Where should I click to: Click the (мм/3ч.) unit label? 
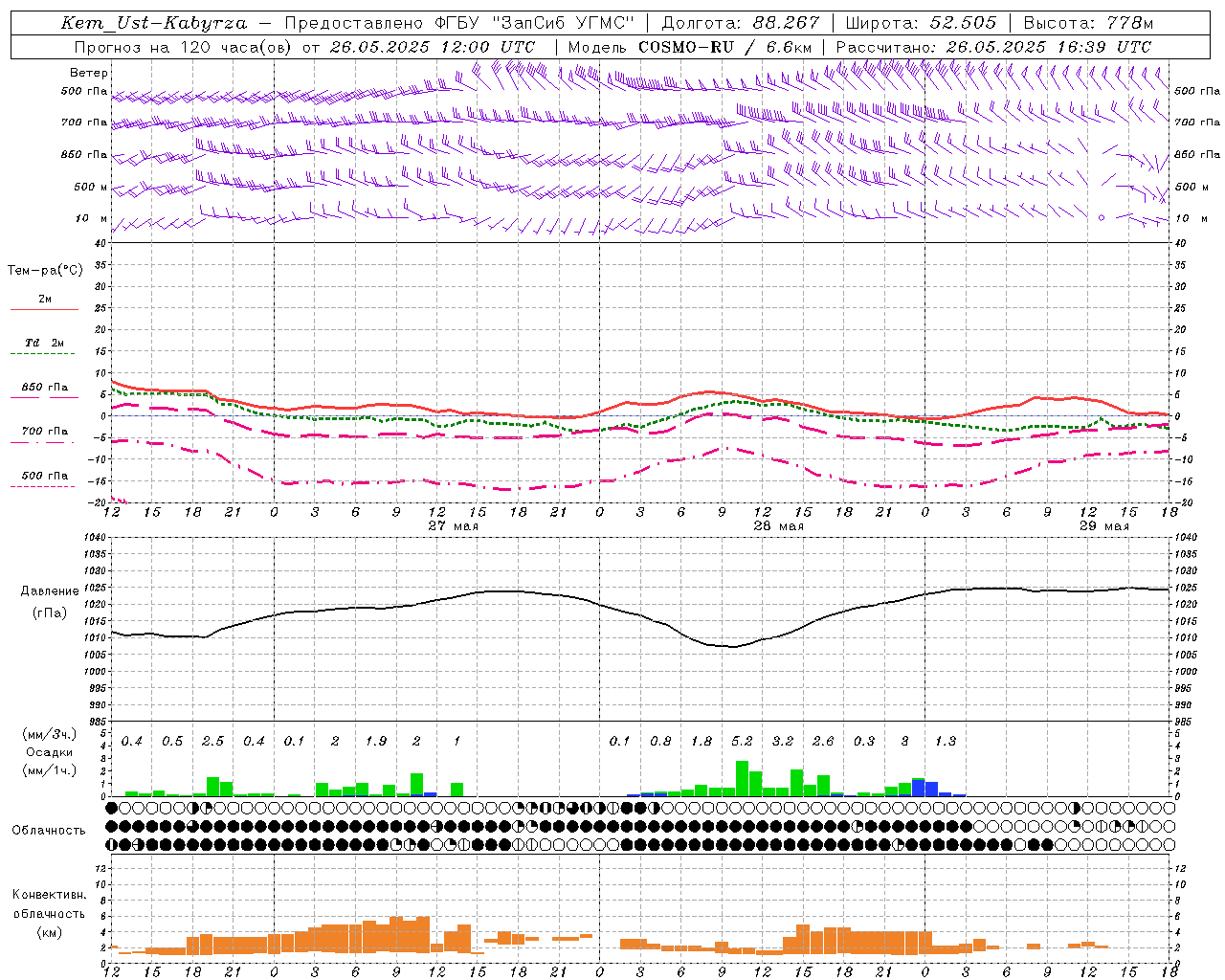49,734
